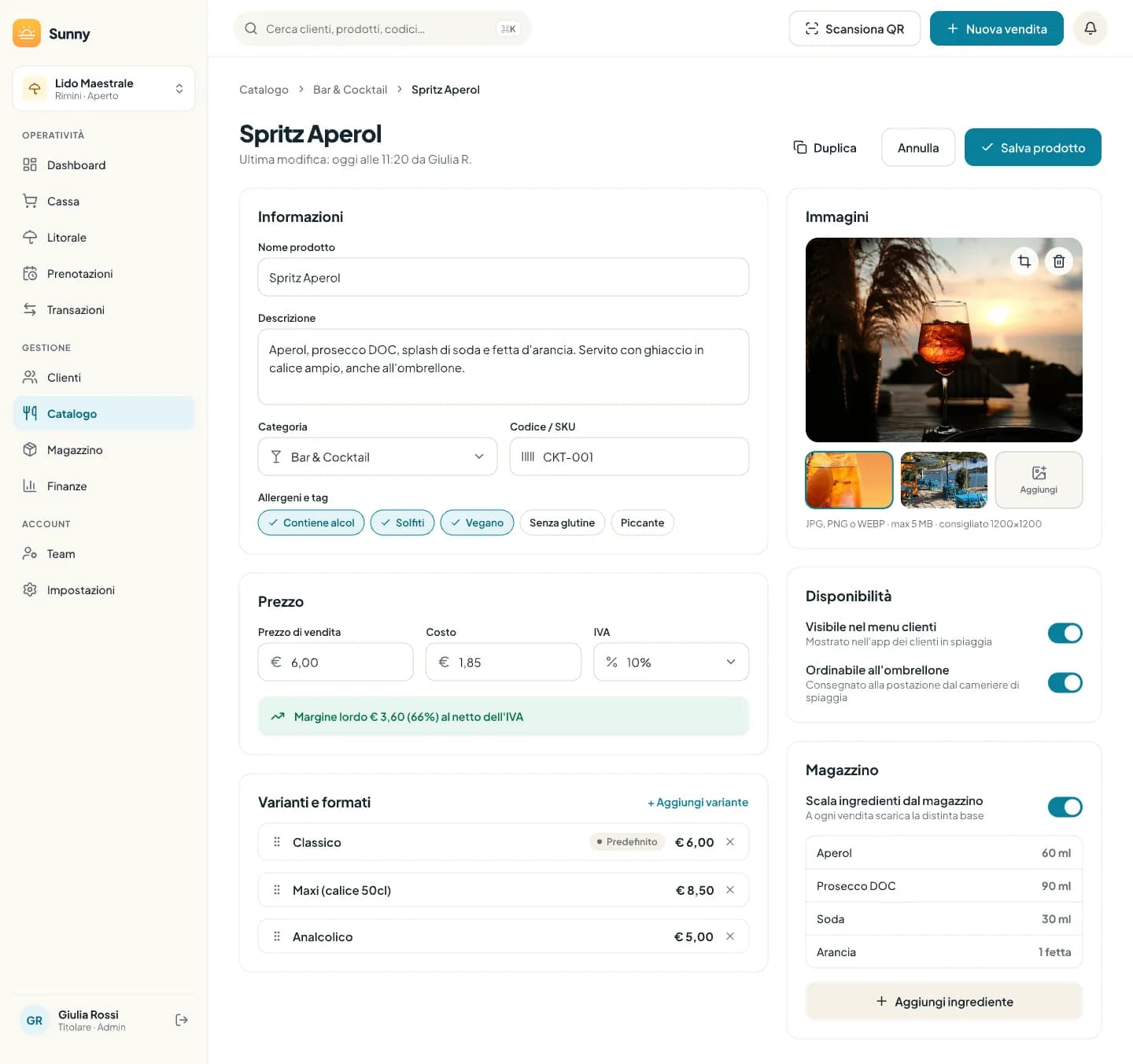Open the Categoria dropdown
Screen dimensions: 1133x1064
(378, 456)
